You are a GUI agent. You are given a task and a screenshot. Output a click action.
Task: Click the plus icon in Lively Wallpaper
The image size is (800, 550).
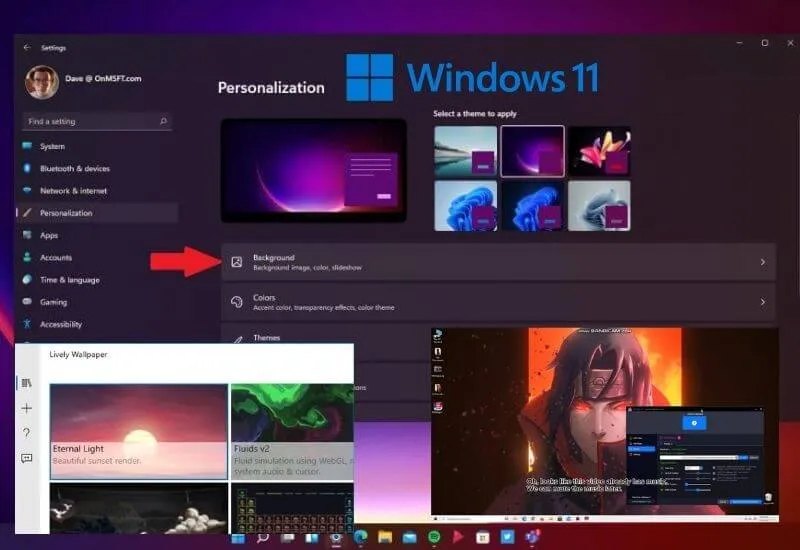pyautogui.click(x=27, y=408)
